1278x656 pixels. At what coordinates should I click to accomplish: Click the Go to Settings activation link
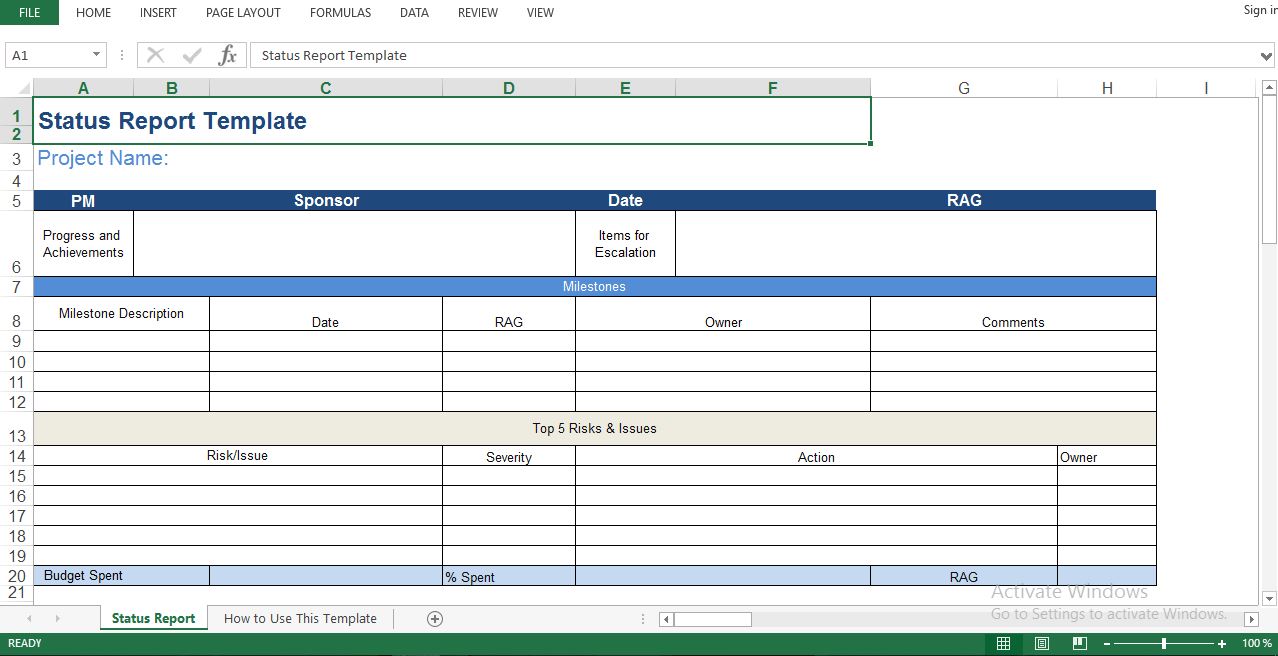pos(1108,613)
